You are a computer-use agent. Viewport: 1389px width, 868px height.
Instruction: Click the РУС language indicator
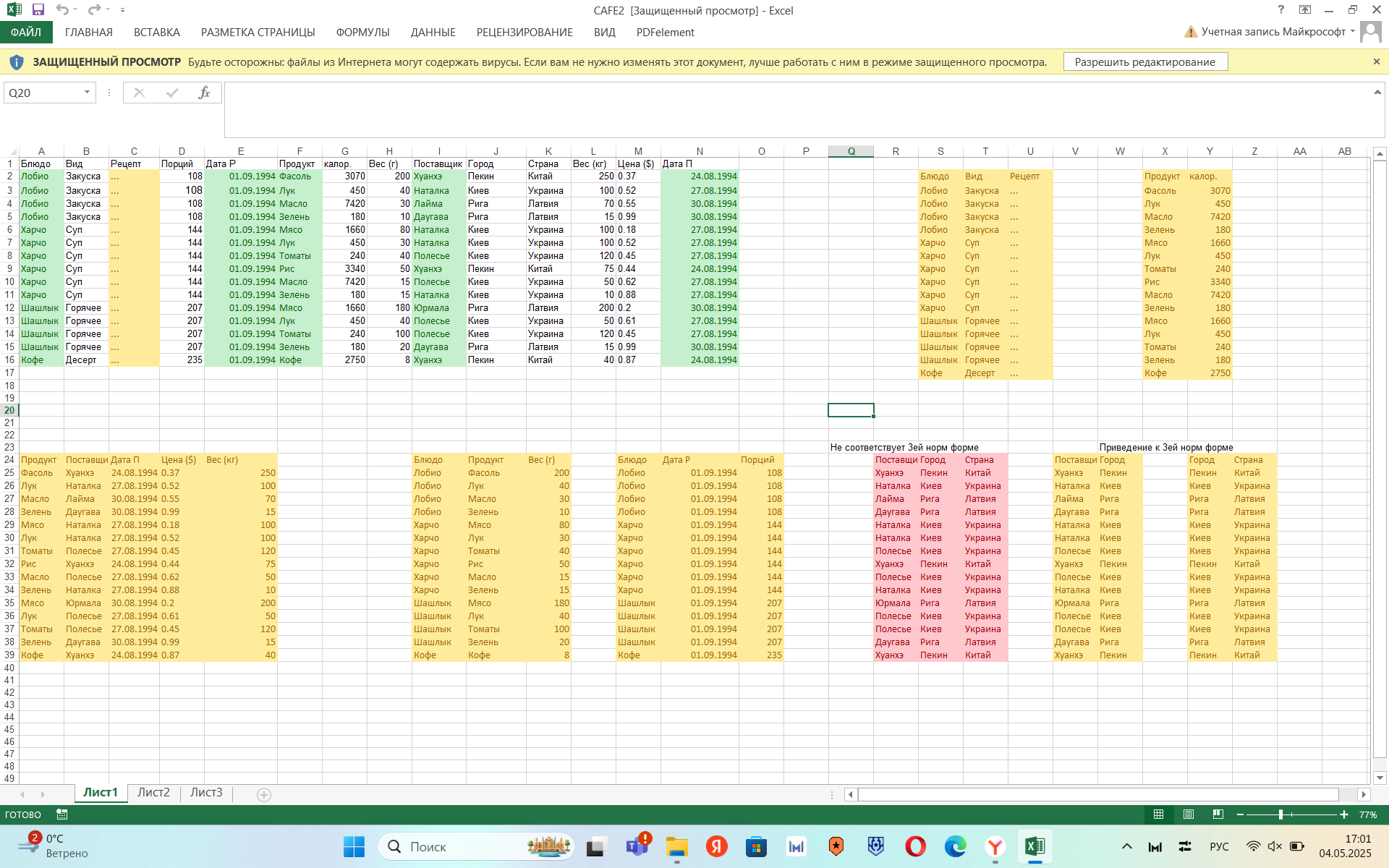[x=1219, y=846]
